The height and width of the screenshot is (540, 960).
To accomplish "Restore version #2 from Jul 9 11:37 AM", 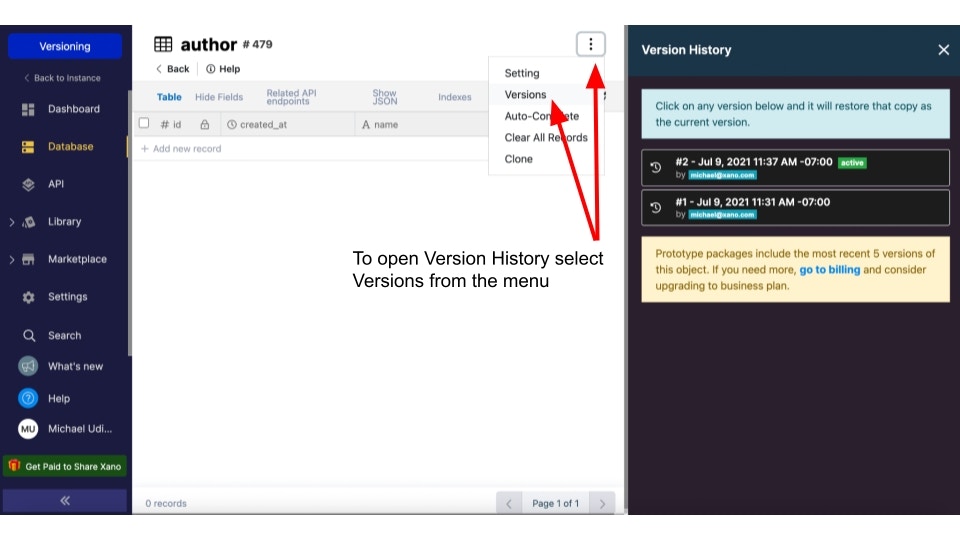I will tap(795, 168).
